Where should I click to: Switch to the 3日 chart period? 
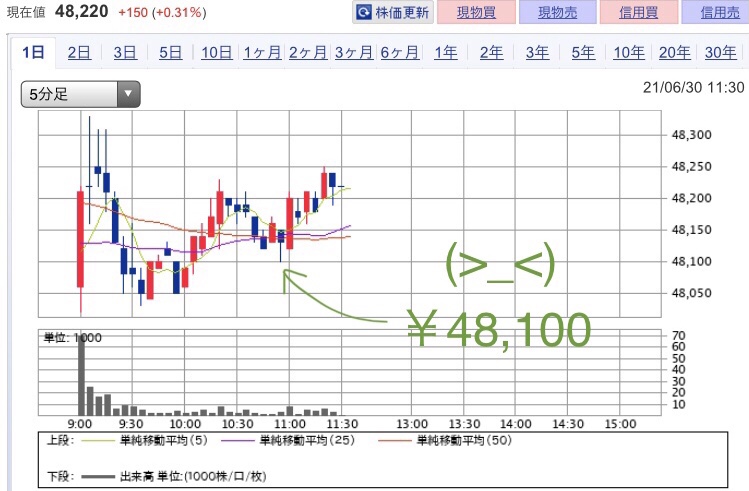pyautogui.click(x=125, y=52)
